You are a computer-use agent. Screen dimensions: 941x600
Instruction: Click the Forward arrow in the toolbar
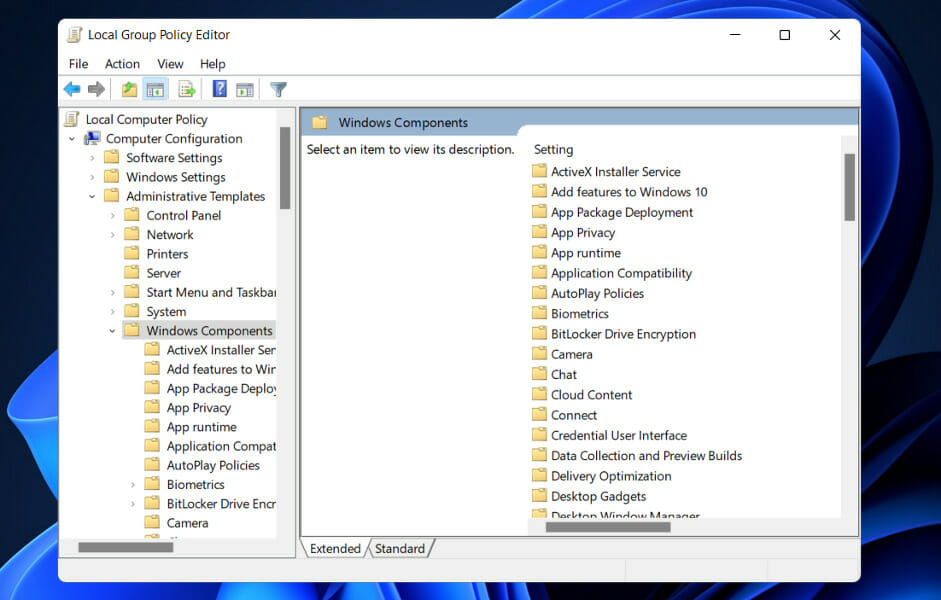click(96, 89)
